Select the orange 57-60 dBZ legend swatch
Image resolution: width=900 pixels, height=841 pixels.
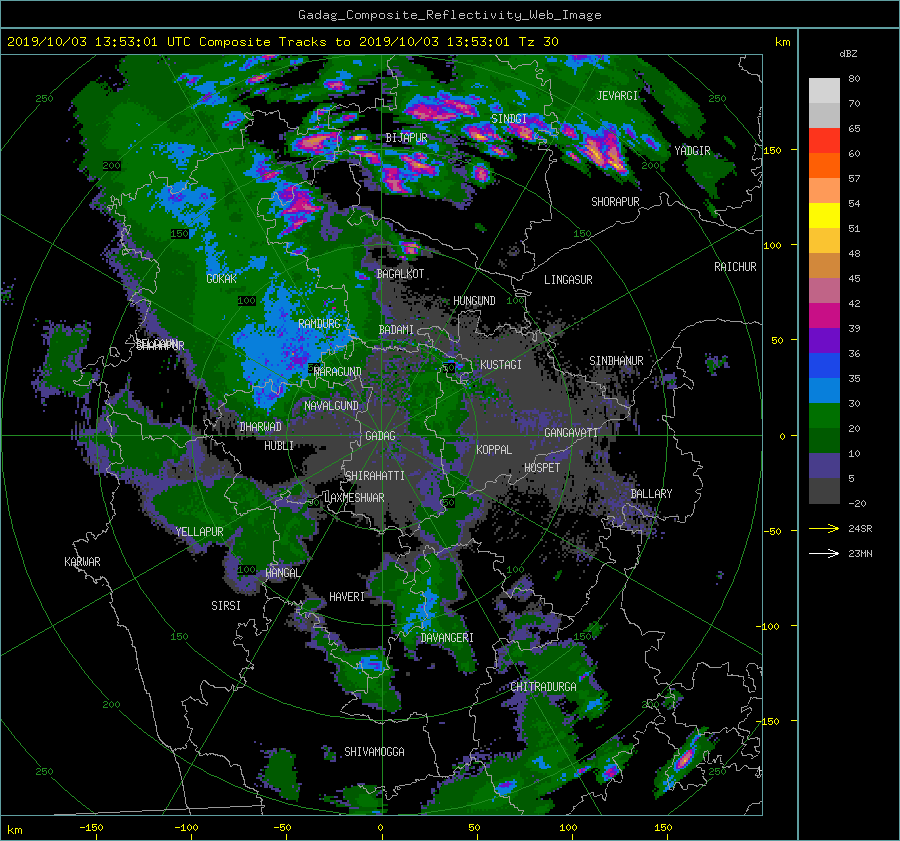(x=824, y=166)
